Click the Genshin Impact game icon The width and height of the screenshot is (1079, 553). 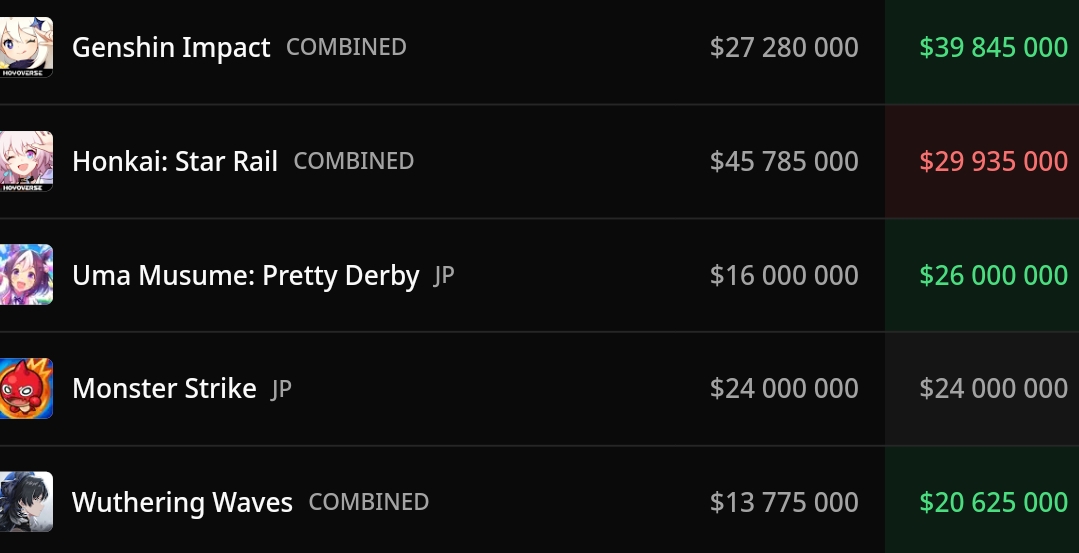point(26,47)
